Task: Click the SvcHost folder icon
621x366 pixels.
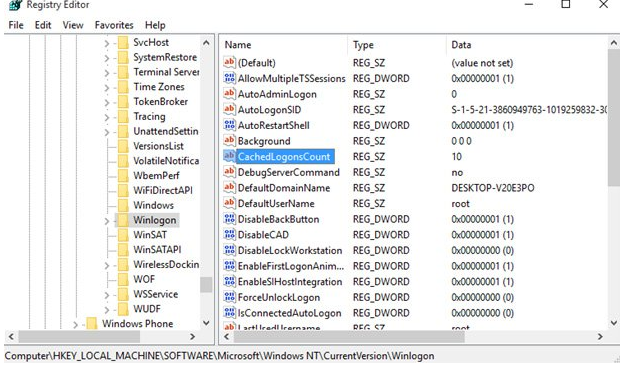Action: coord(123,42)
